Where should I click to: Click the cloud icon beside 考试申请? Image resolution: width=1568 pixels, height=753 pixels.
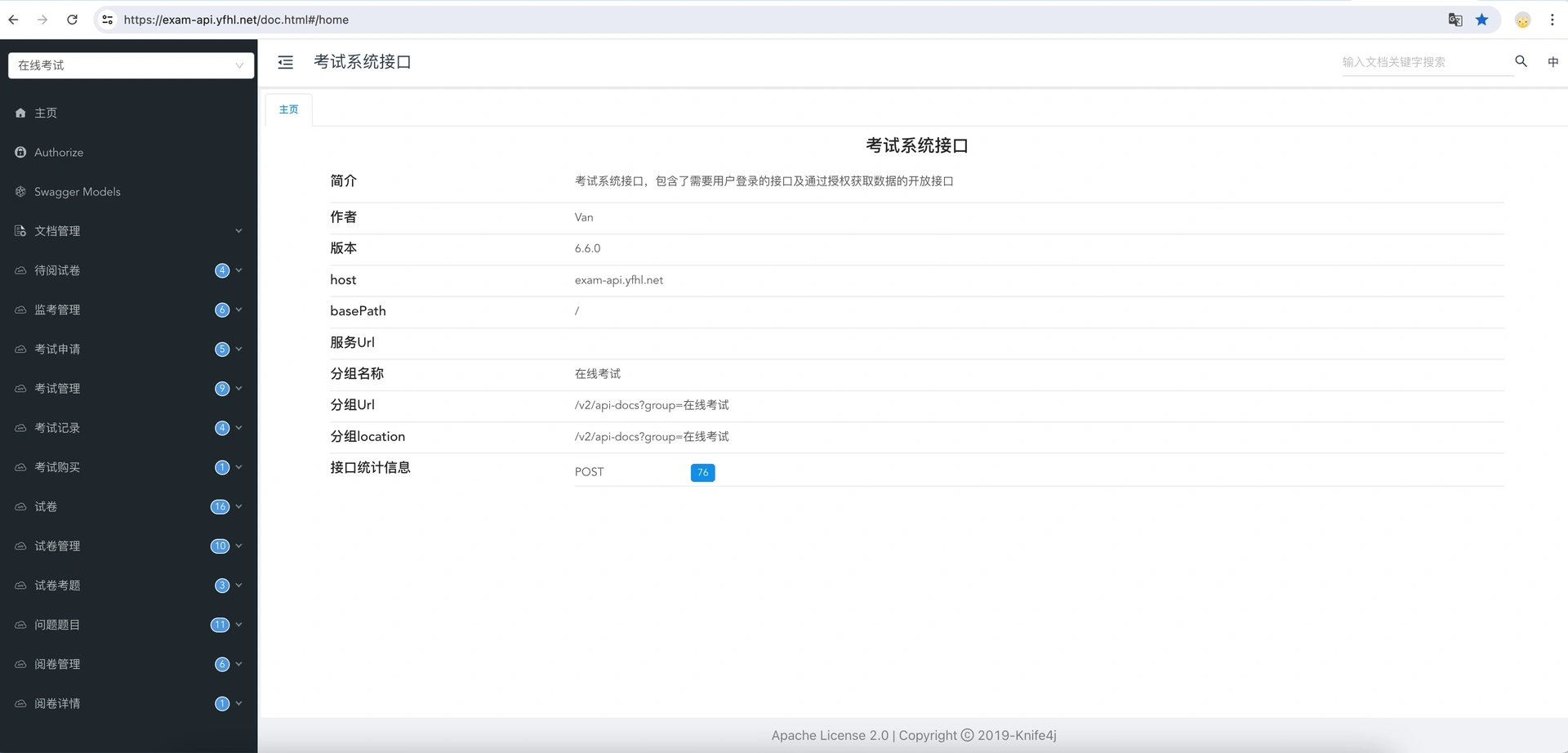(20, 349)
